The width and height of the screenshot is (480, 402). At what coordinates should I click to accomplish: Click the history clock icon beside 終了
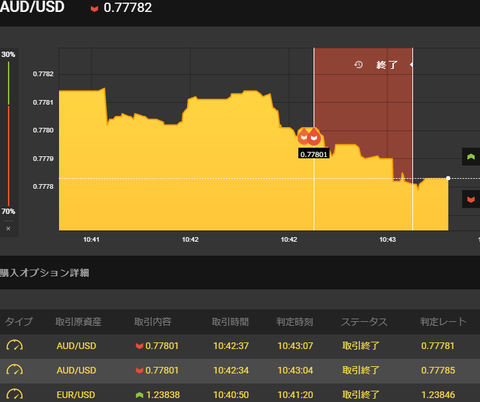358,64
